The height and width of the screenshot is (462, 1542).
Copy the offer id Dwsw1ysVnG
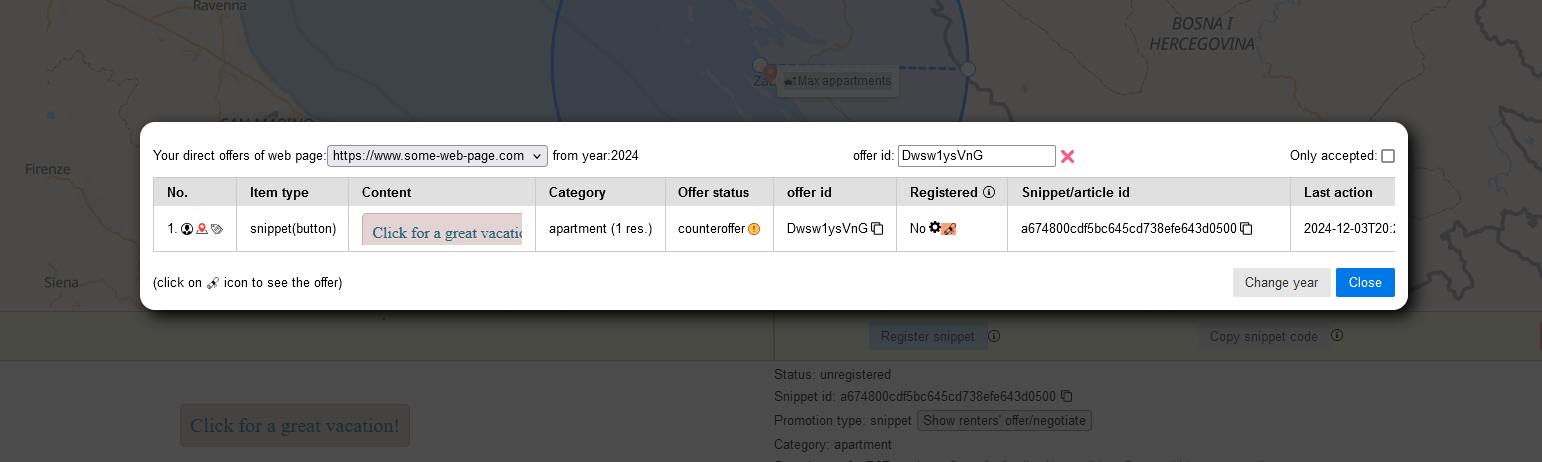(877, 229)
